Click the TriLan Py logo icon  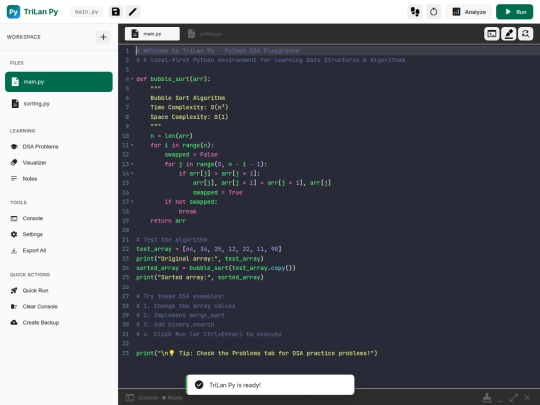[13, 12]
